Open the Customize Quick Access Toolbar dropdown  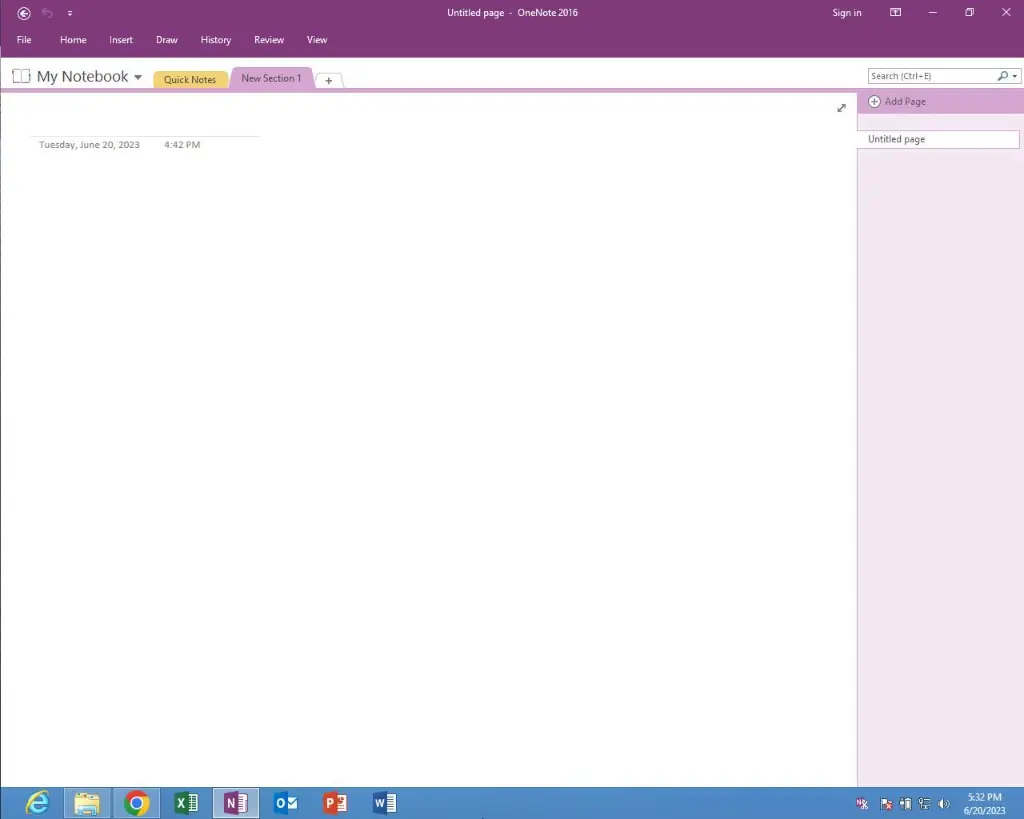coord(70,13)
